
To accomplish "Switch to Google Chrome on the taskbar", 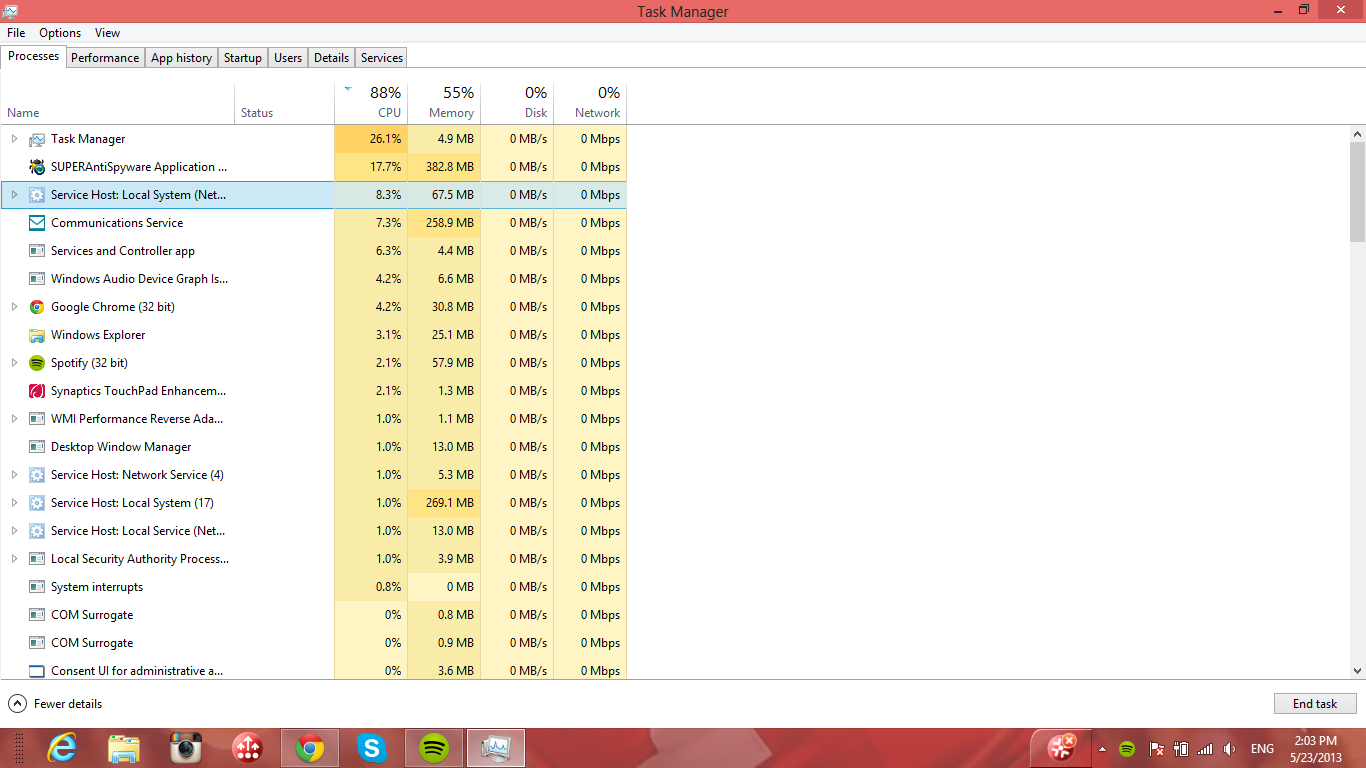I will pos(310,748).
